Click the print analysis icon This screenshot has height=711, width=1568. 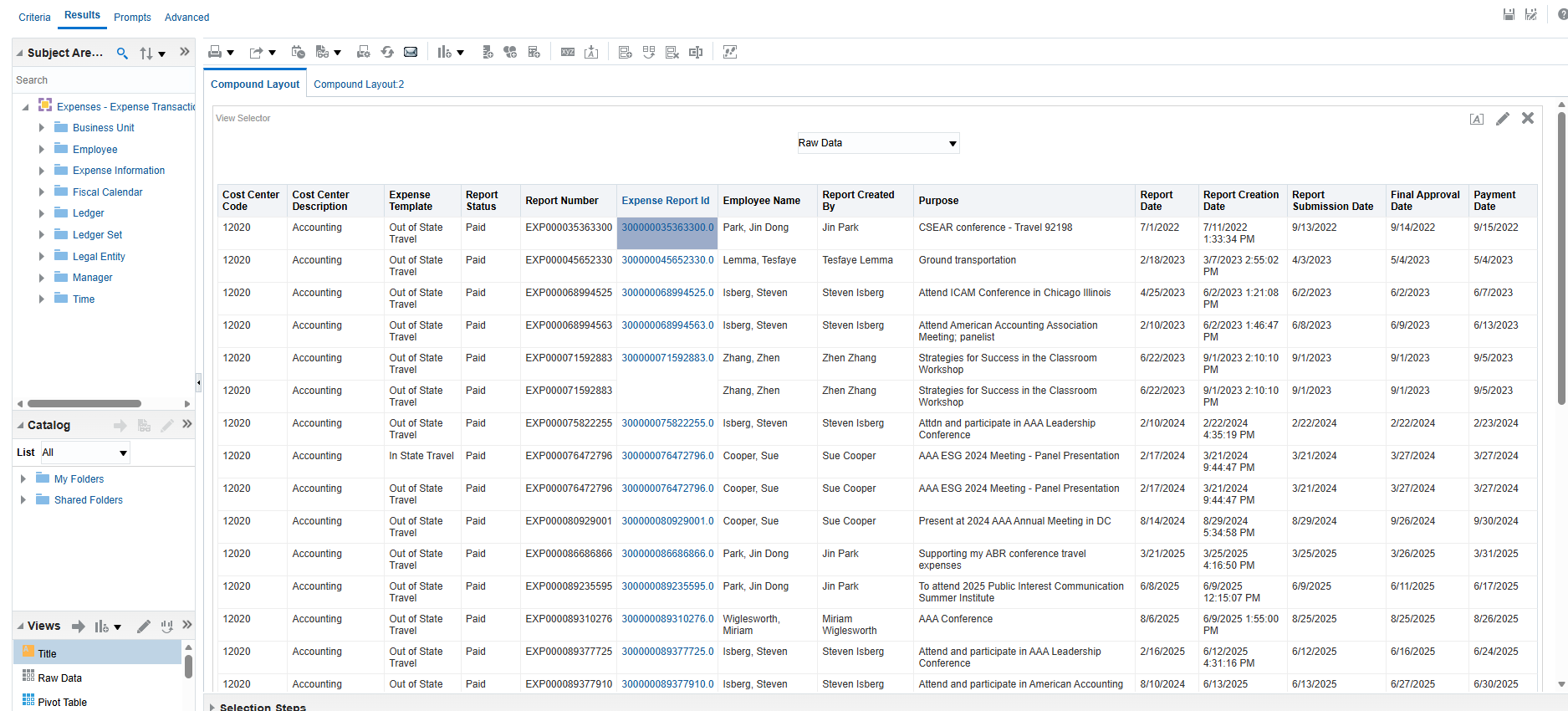pyautogui.click(x=216, y=52)
